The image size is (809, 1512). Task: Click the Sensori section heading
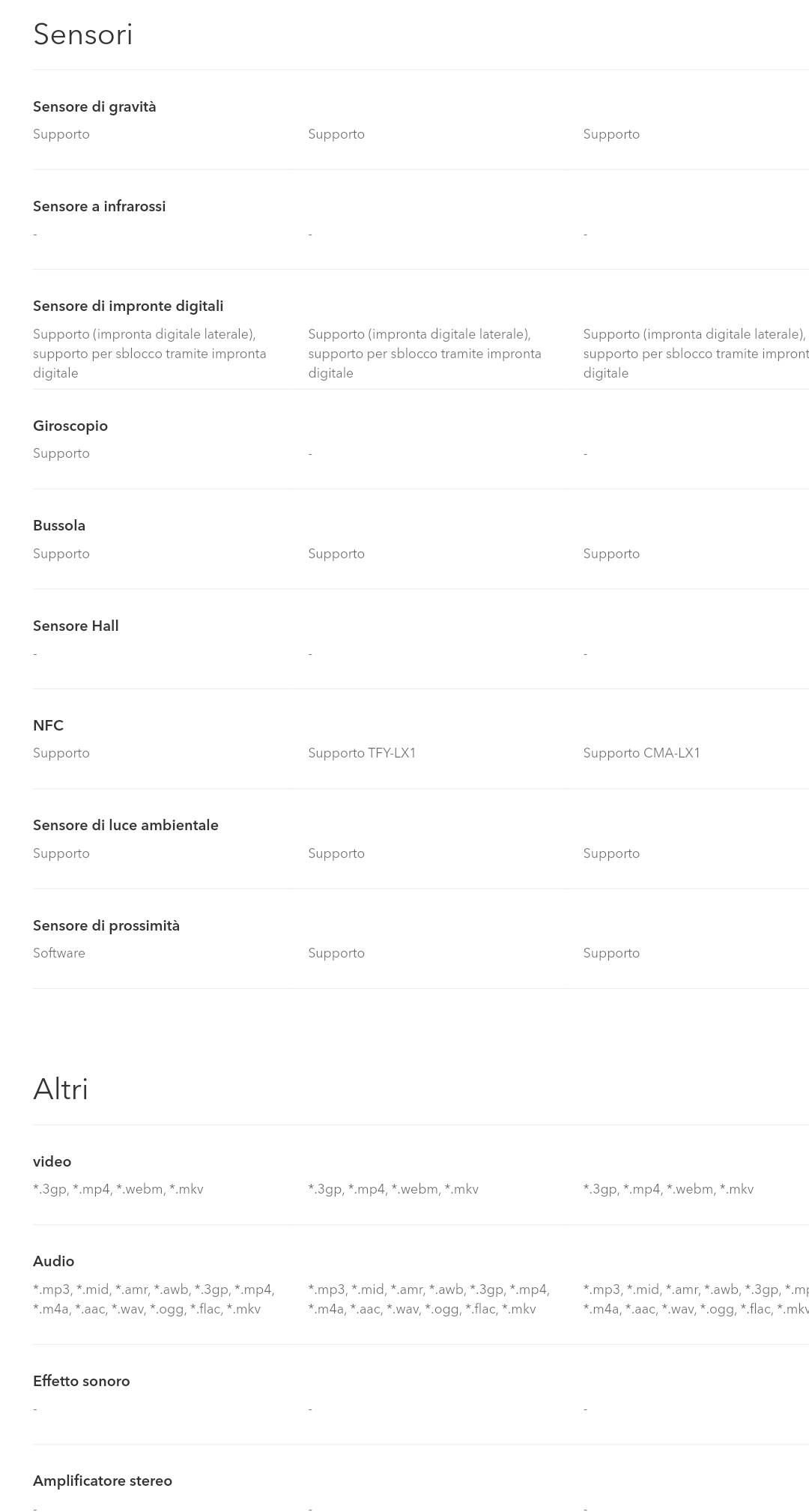point(83,34)
